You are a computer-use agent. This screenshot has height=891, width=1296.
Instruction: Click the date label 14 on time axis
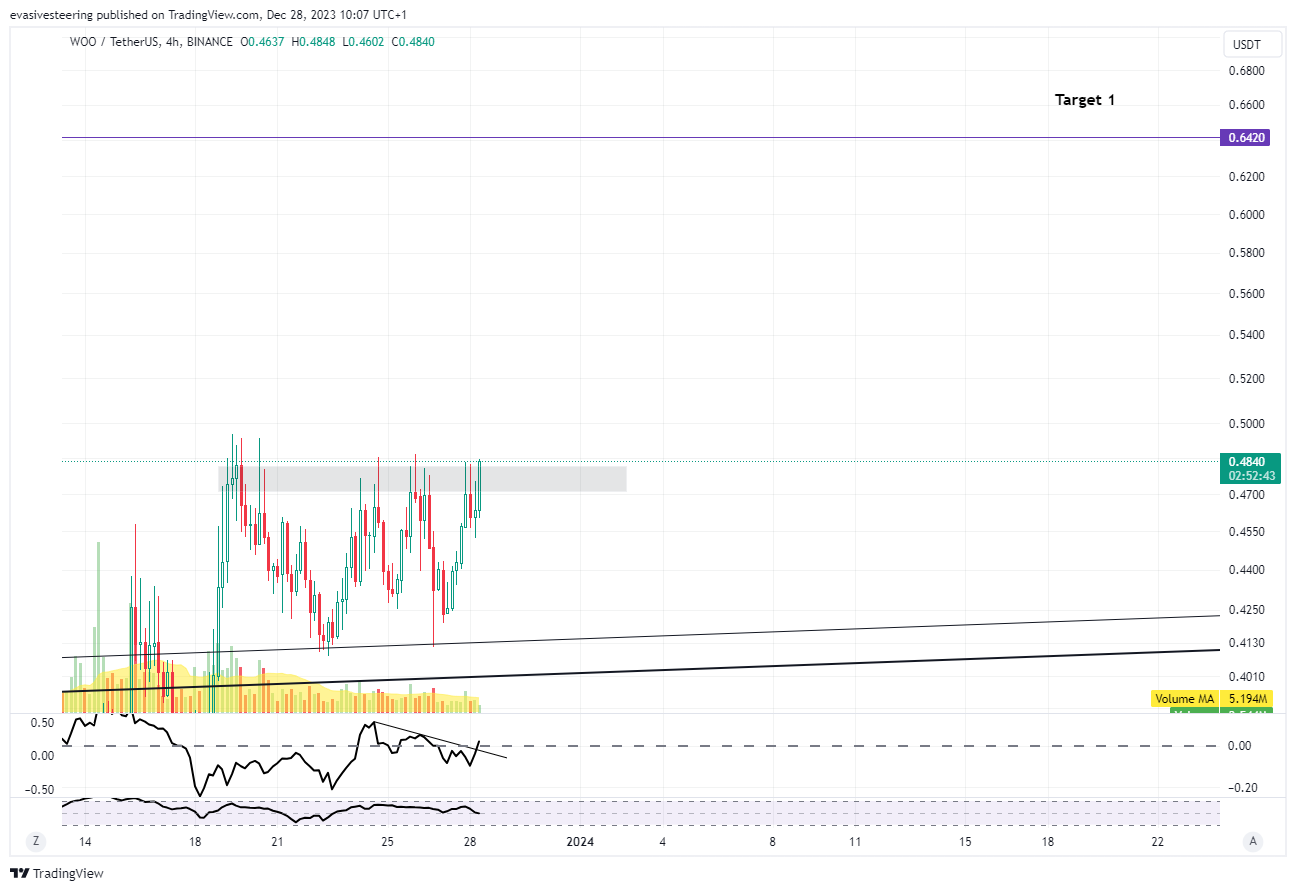tap(85, 842)
